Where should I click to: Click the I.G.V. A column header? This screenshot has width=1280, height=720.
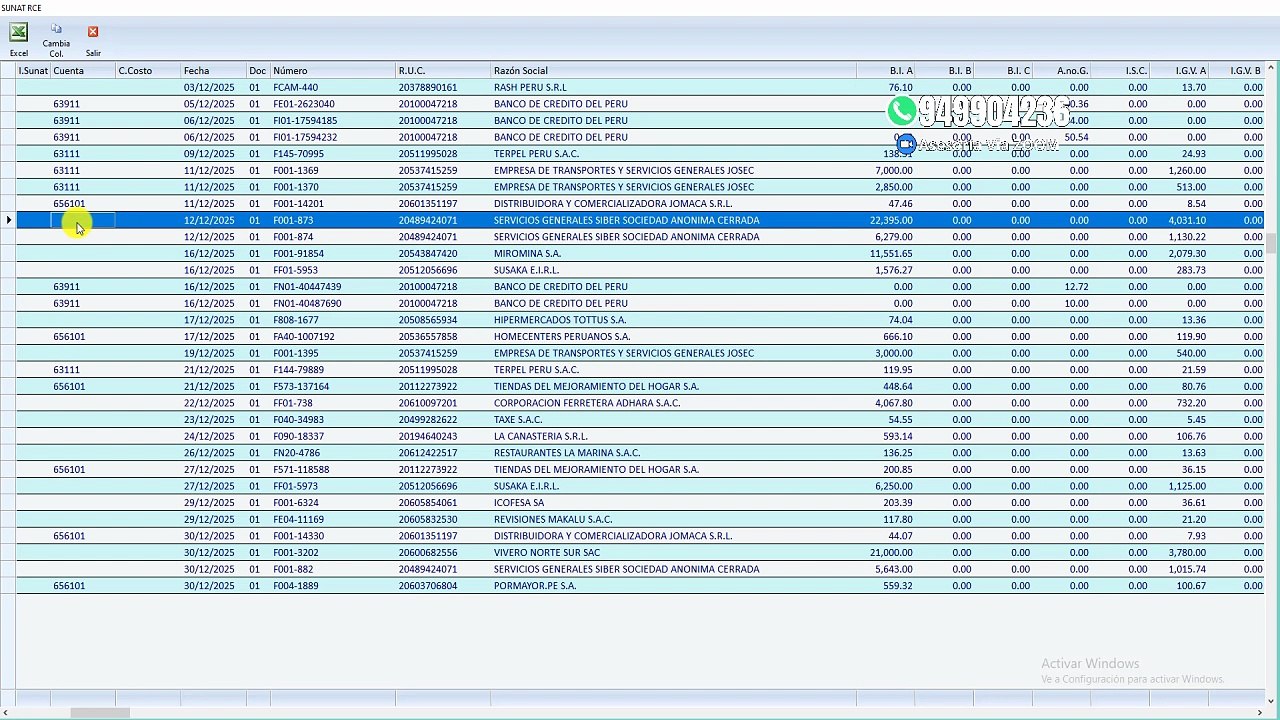click(x=1179, y=71)
